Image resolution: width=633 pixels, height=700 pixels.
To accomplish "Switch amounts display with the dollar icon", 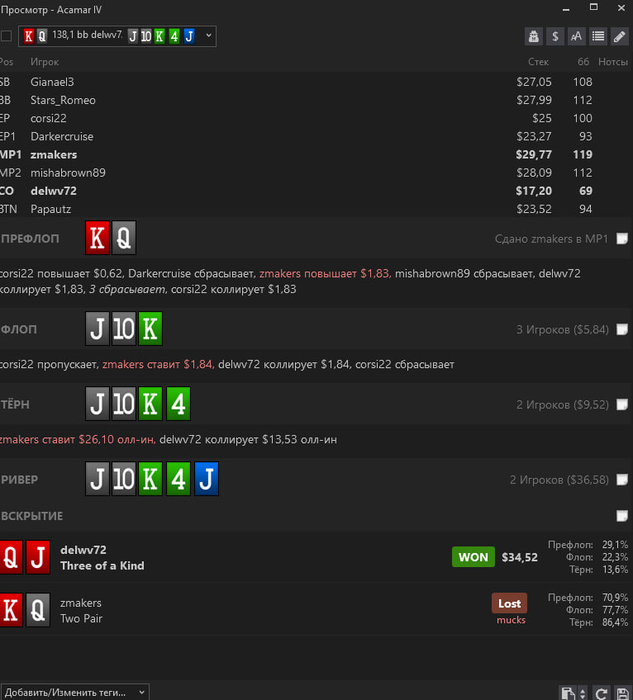I will click(555, 36).
